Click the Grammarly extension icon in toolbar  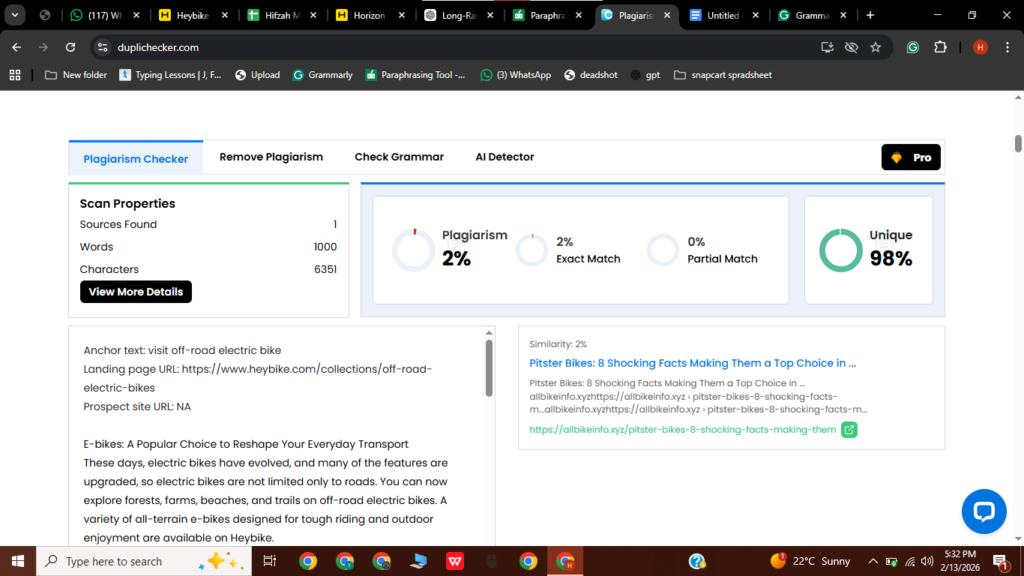coord(912,47)
